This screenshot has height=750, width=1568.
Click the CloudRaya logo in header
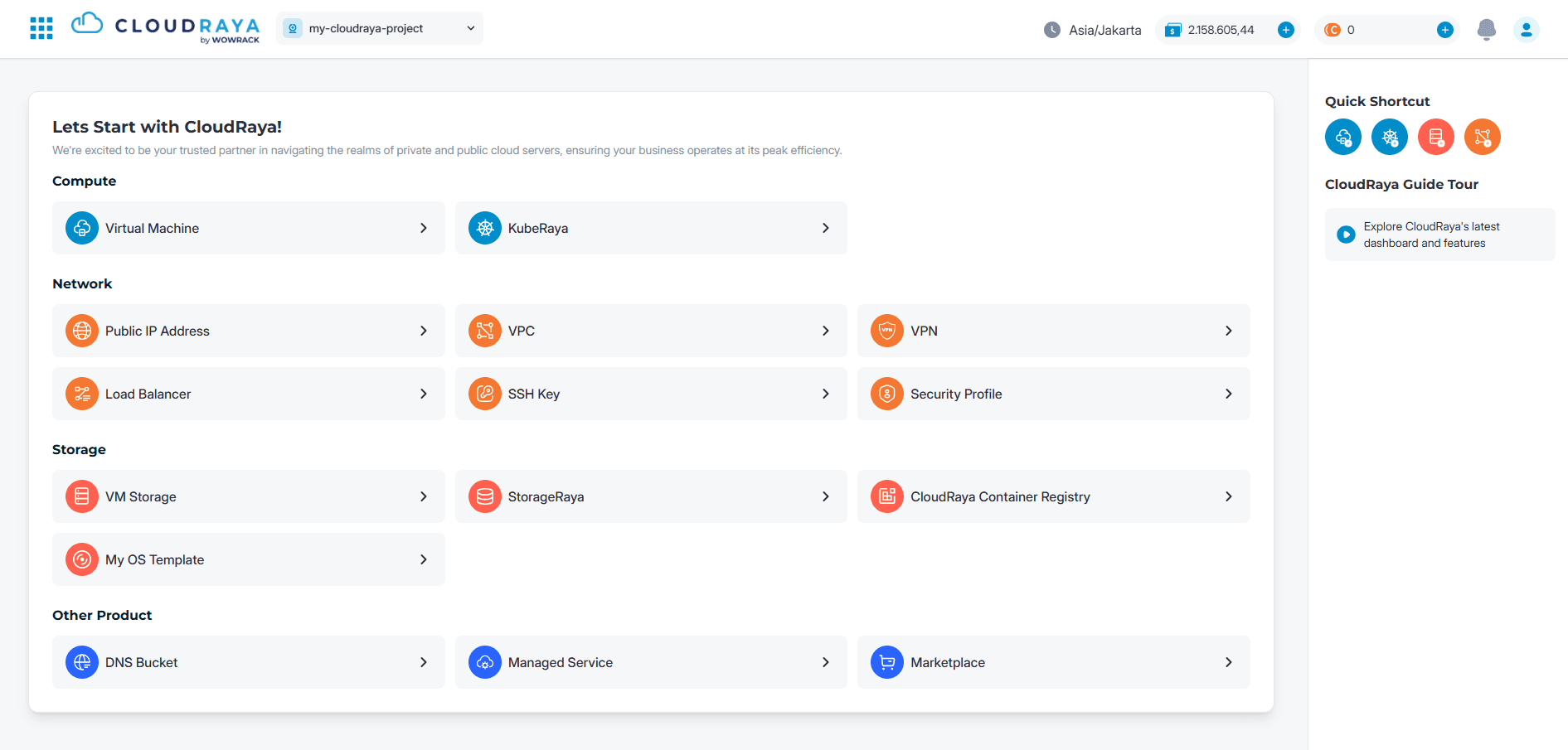pyautogui.click(x=166, y=27)
